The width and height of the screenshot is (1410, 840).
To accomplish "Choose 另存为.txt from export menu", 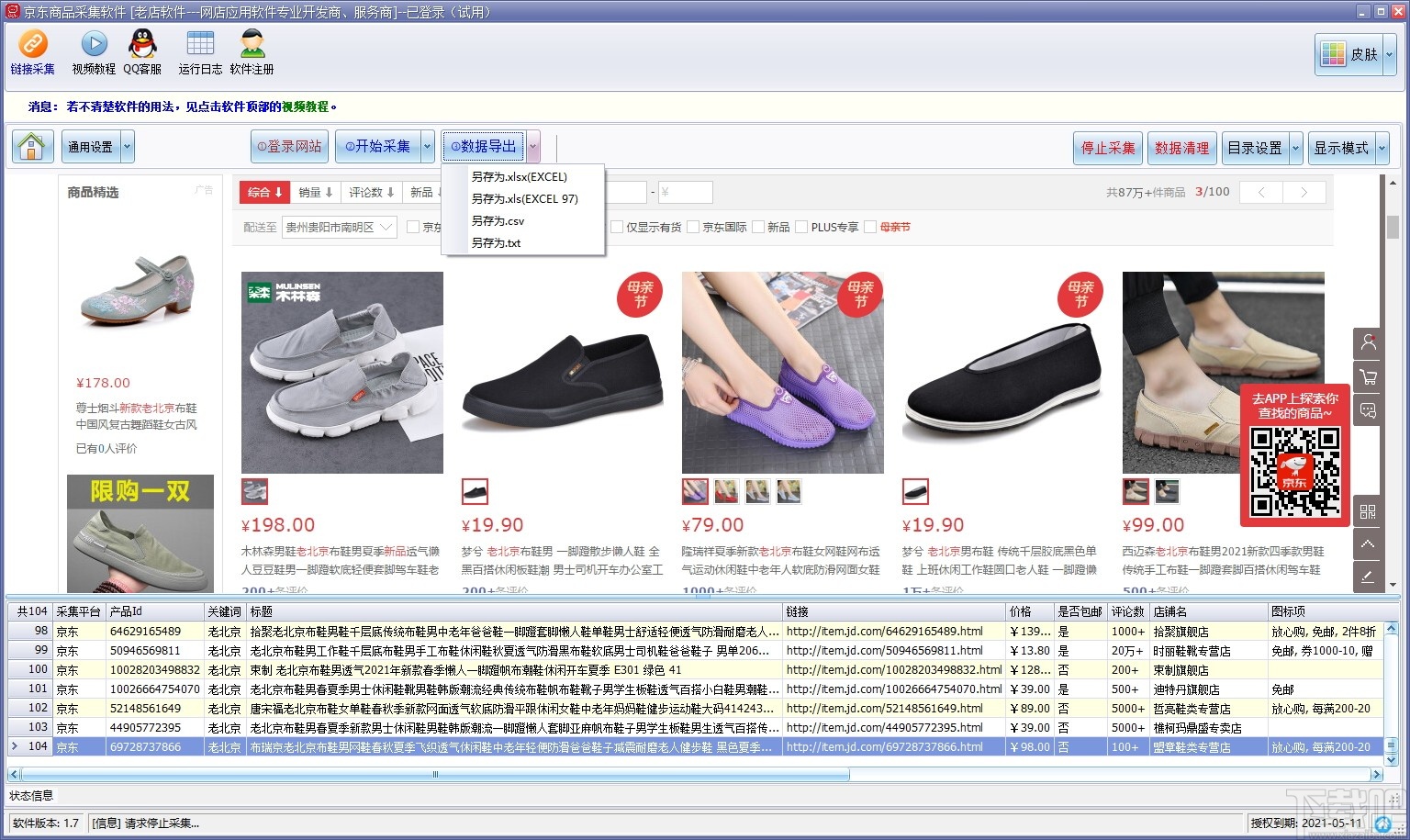I will pyautogui.click(x=523, y=243).
